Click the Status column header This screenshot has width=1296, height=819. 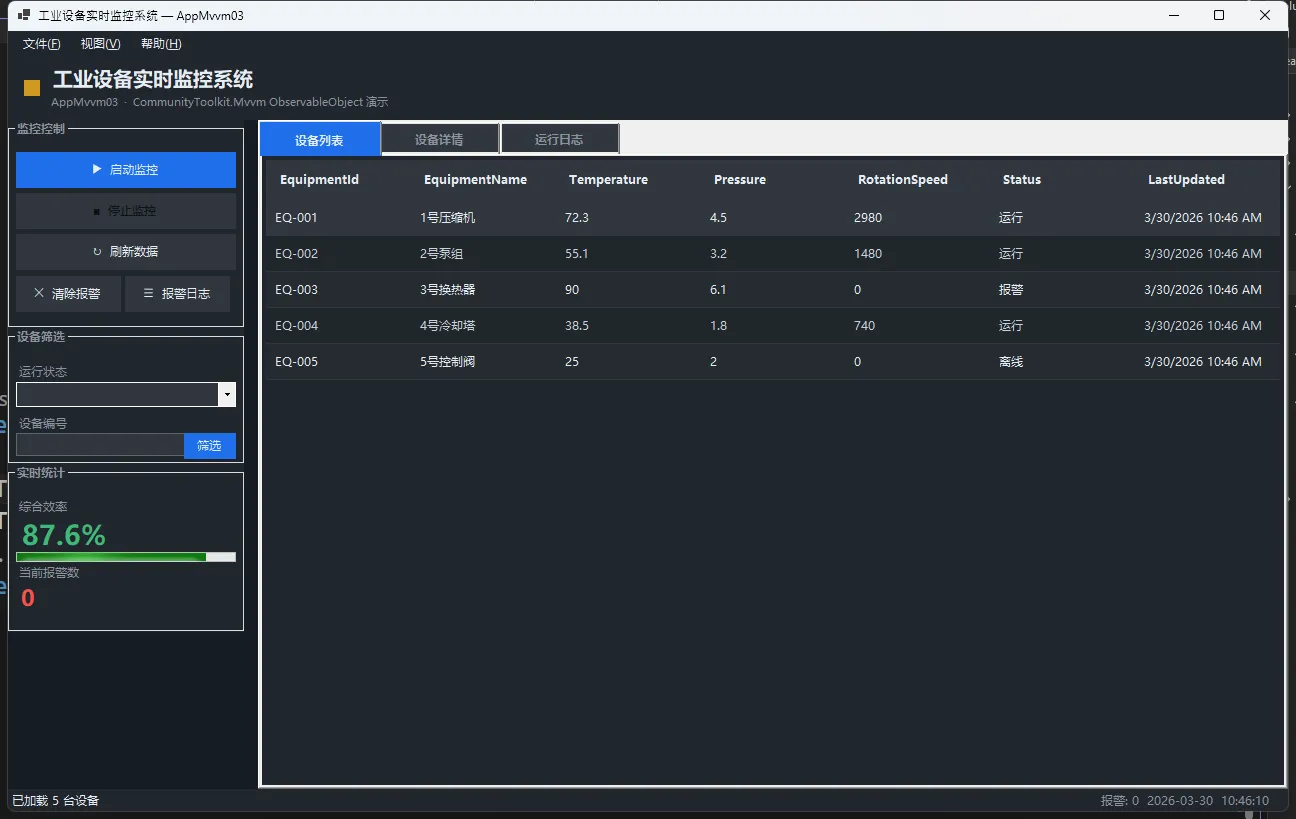point(1021,180)
